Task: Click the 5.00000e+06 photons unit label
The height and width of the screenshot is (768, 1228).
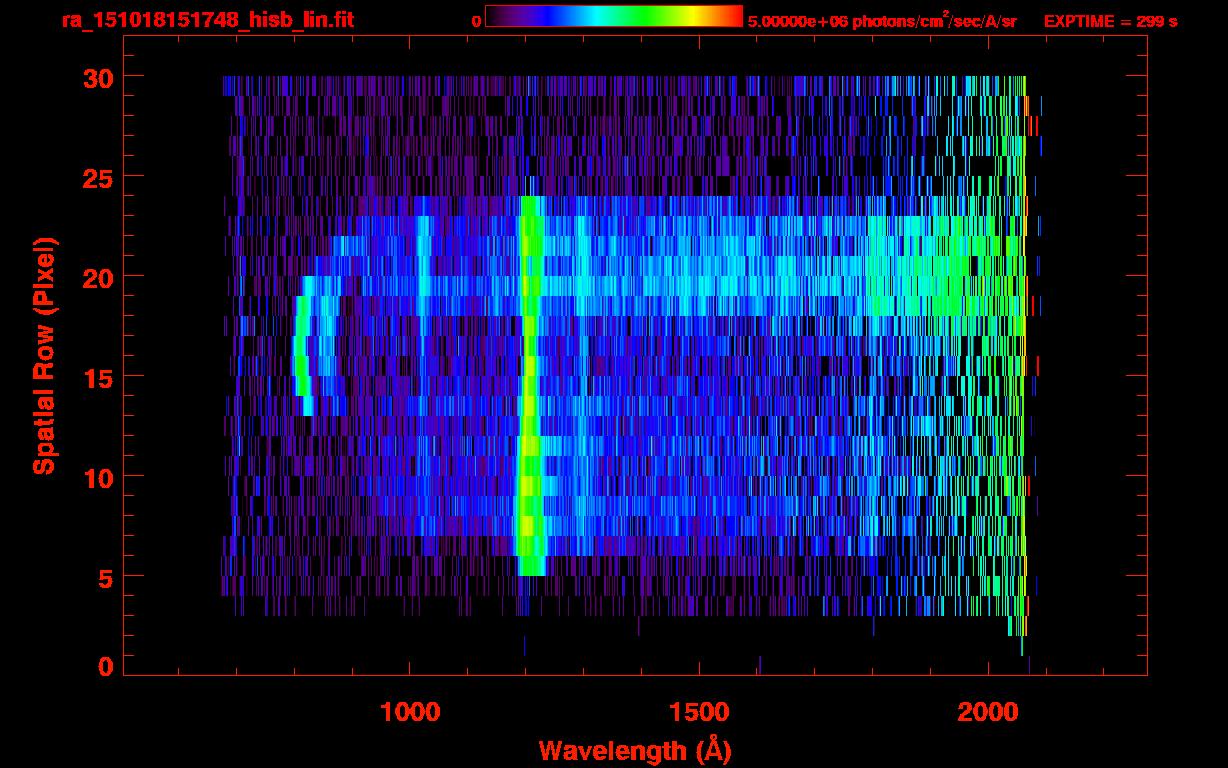Action: pyautogui.click(x=882, y=20)
